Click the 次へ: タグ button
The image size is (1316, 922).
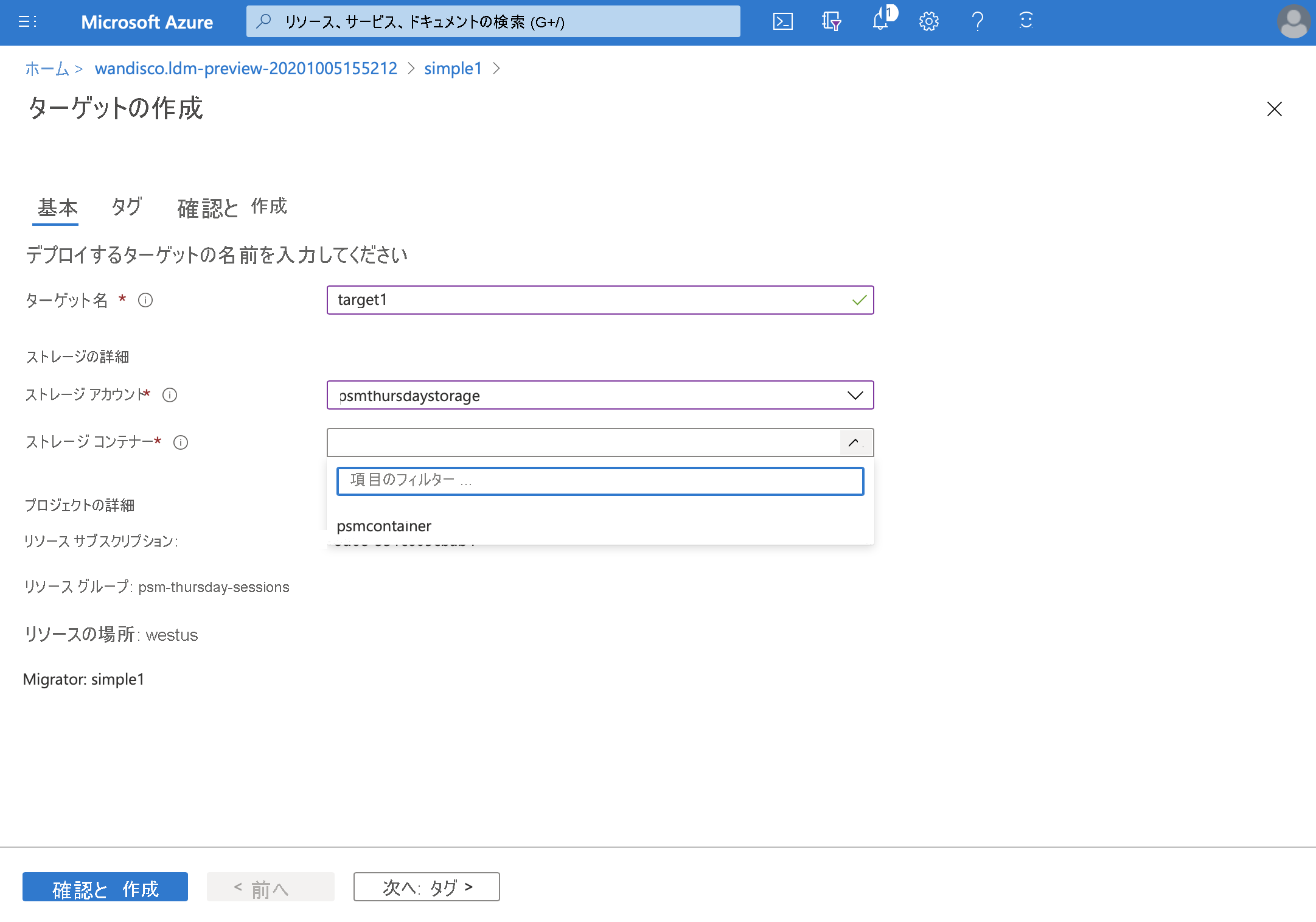click(426, 887)
